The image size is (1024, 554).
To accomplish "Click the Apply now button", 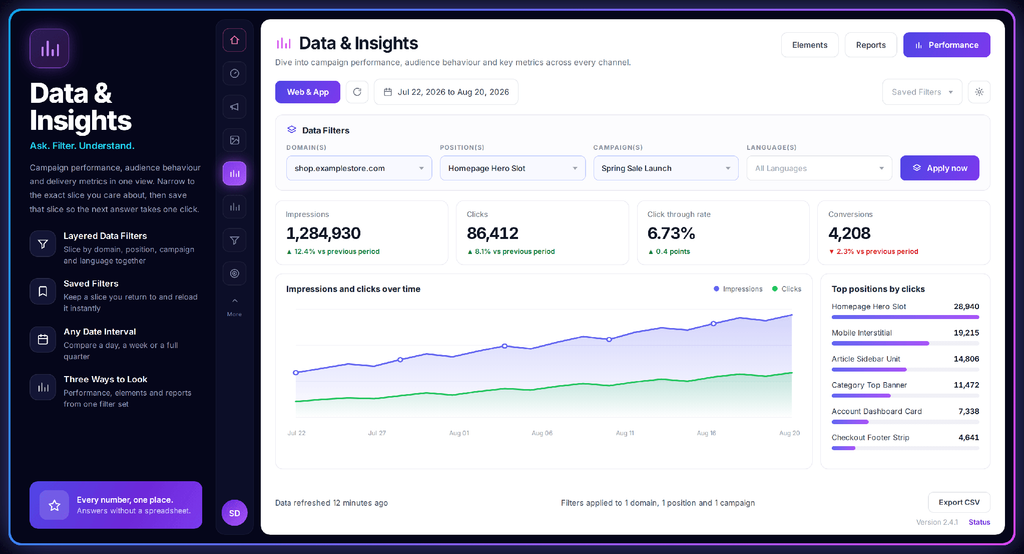I will click(x=939, y=168).
